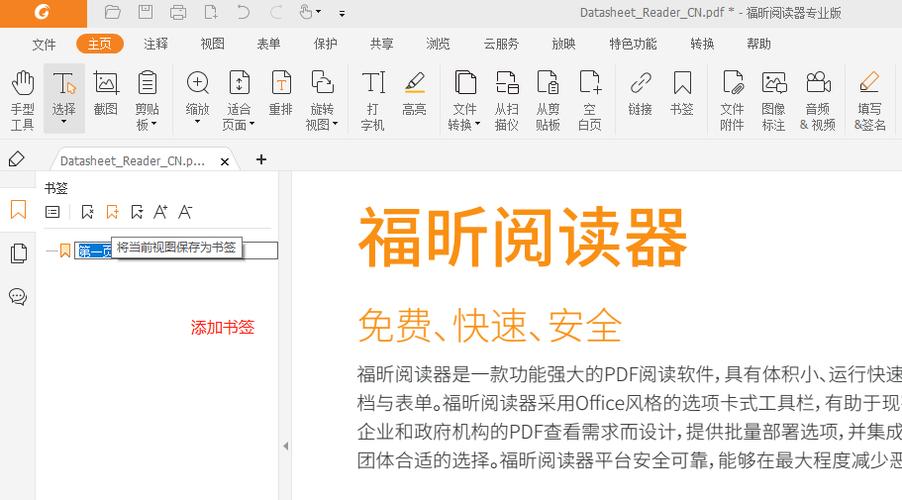
Task: Select the orange bookmark icon in the tree
Action: pyautogui.click(x=65, y=250)
